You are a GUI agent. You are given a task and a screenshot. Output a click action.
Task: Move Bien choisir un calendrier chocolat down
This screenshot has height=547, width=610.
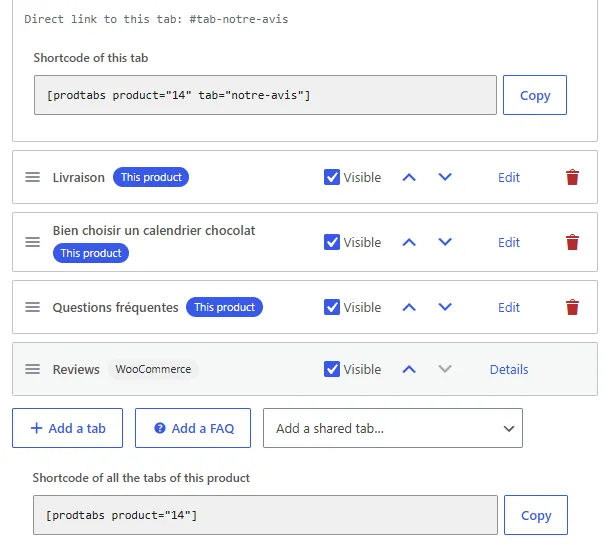pyautogui.click(x=445, y=242)
